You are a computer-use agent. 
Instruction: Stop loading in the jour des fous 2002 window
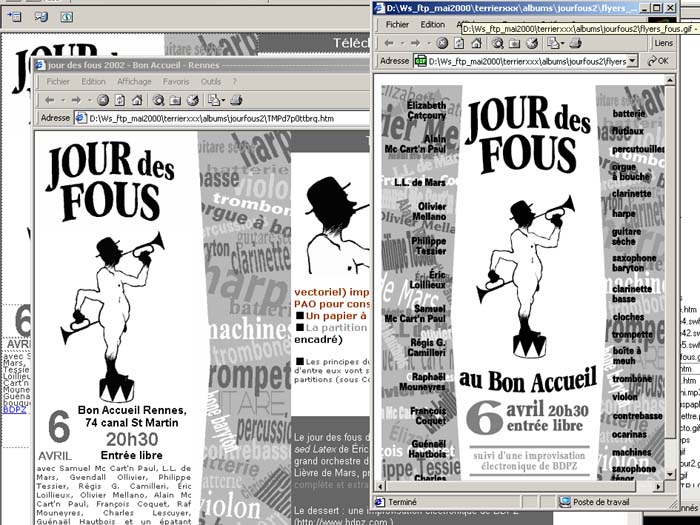tap(103, 100)
